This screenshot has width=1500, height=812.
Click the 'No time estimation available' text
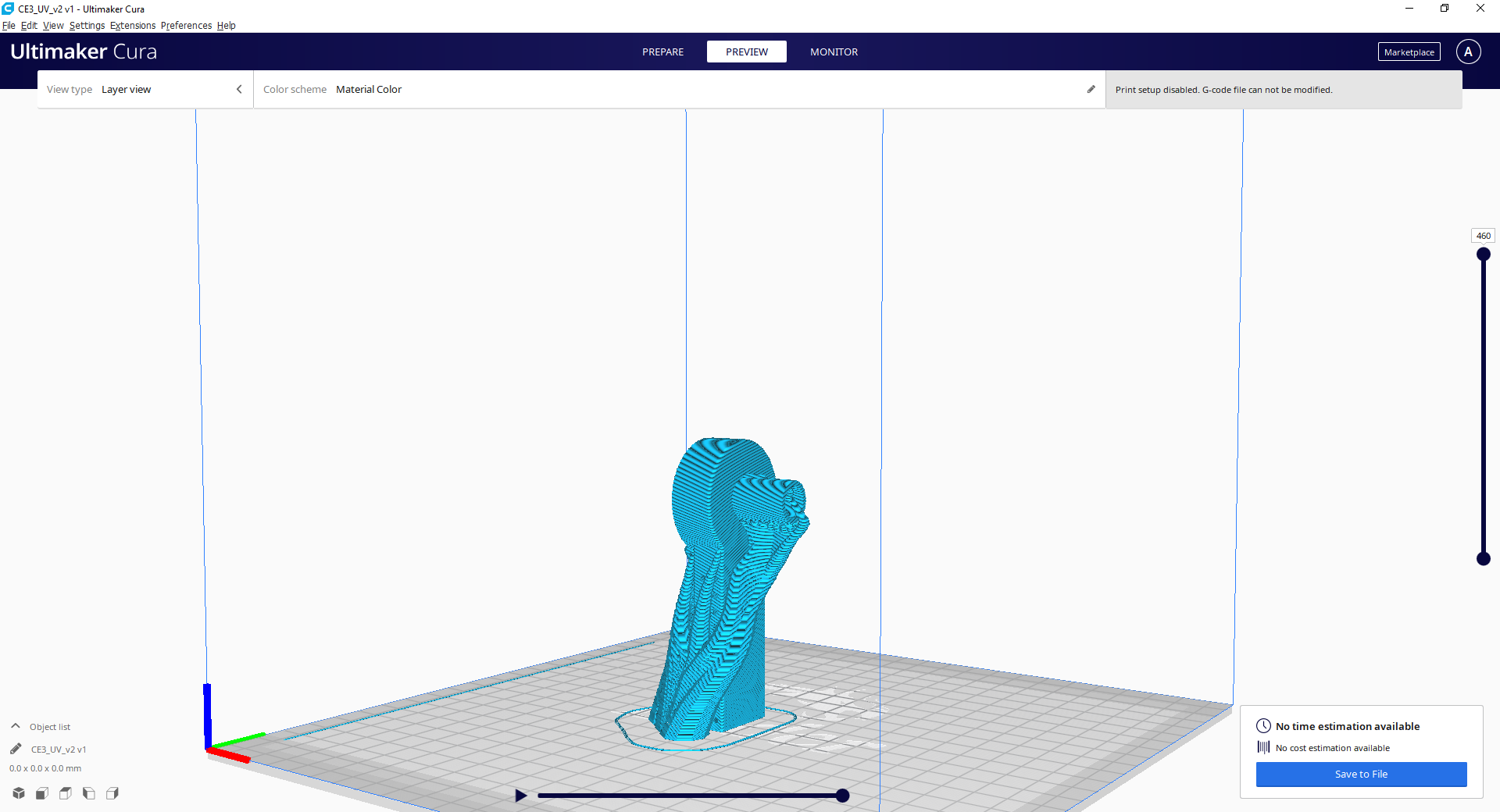tap(1348, 726)
